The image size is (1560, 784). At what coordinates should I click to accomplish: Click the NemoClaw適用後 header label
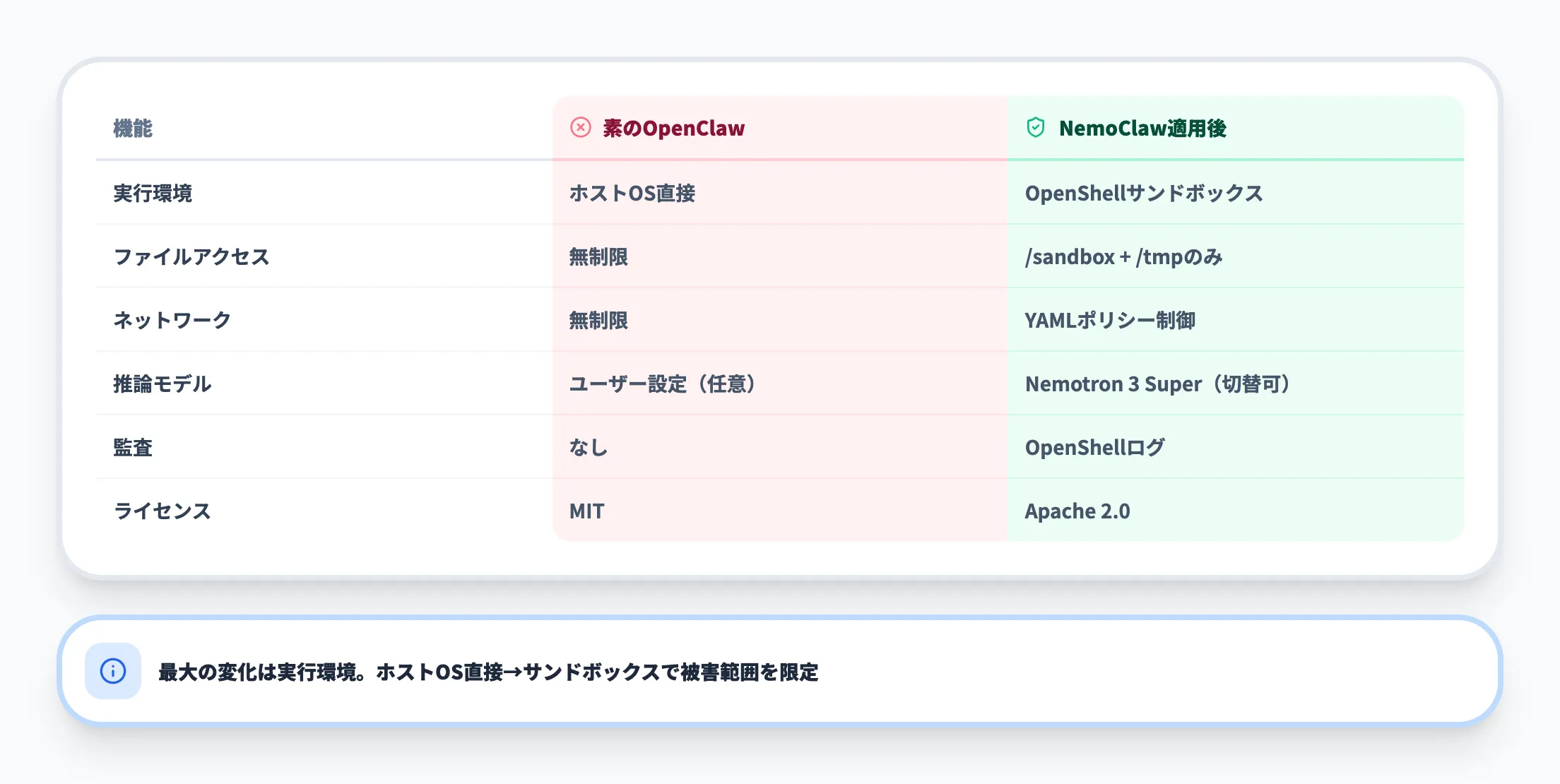tap(1142, 129)
